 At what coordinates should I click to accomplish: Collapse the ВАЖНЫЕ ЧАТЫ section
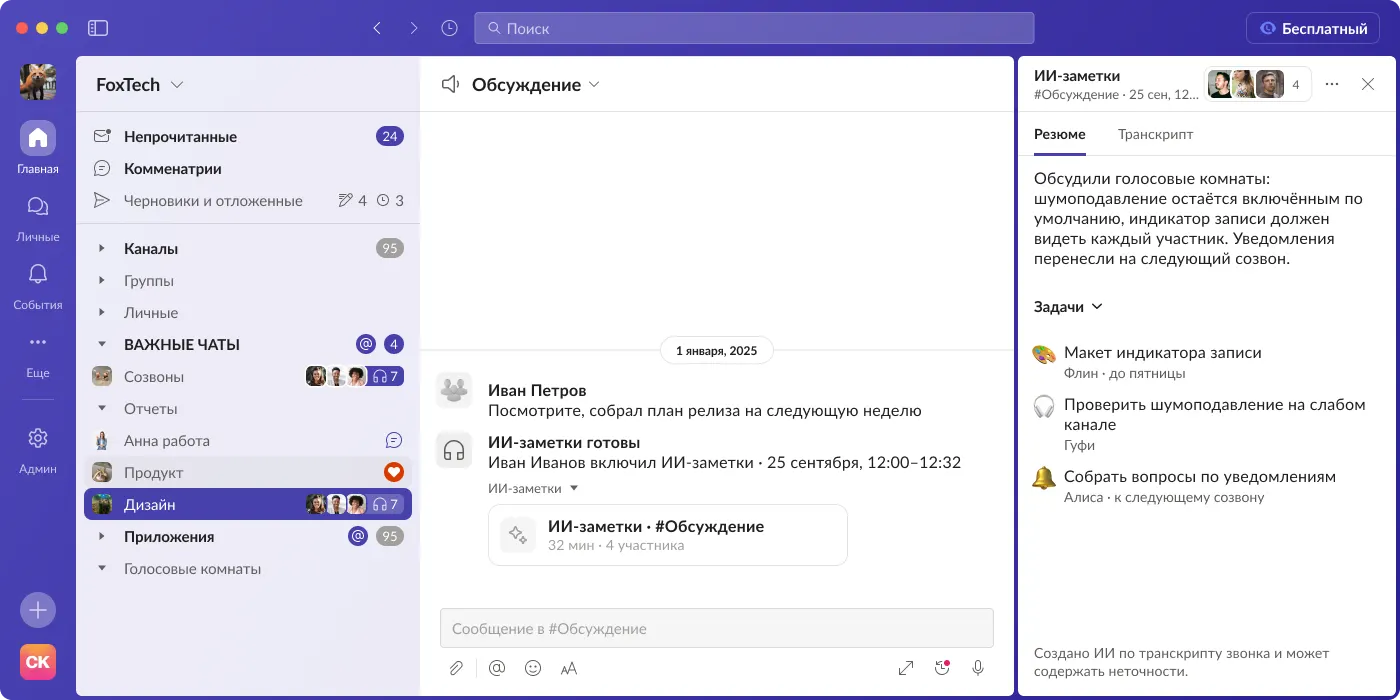(102, 345)
